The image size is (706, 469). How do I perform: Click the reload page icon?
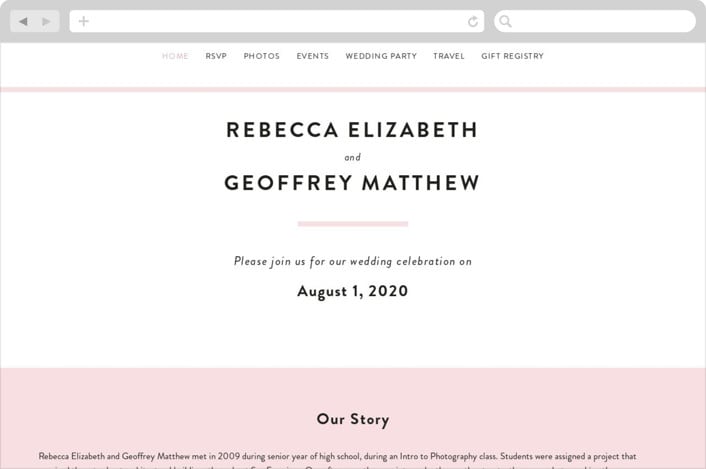click(x=473, y=21)
